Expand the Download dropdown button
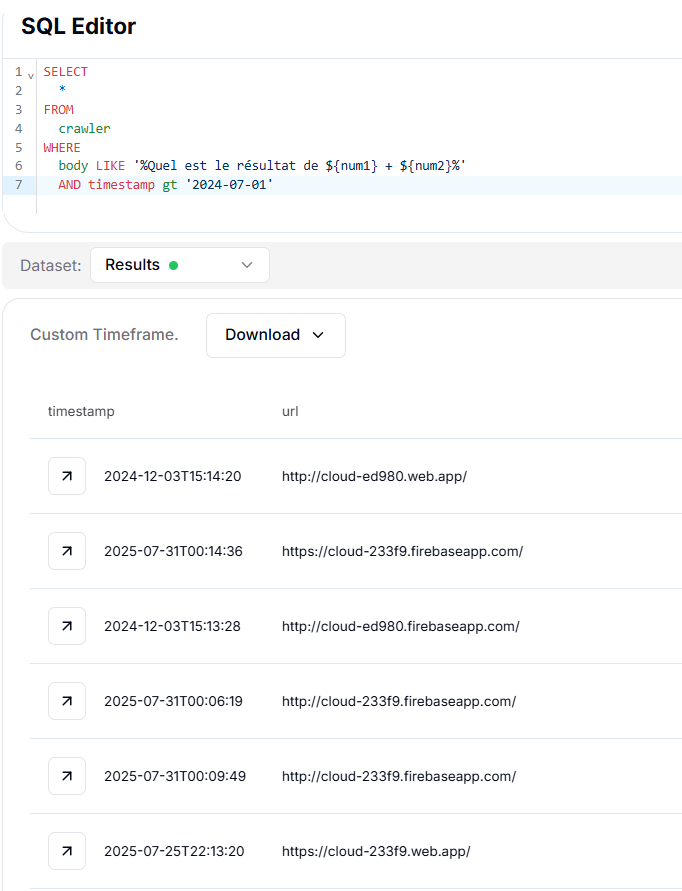 (x=276, y=335)
